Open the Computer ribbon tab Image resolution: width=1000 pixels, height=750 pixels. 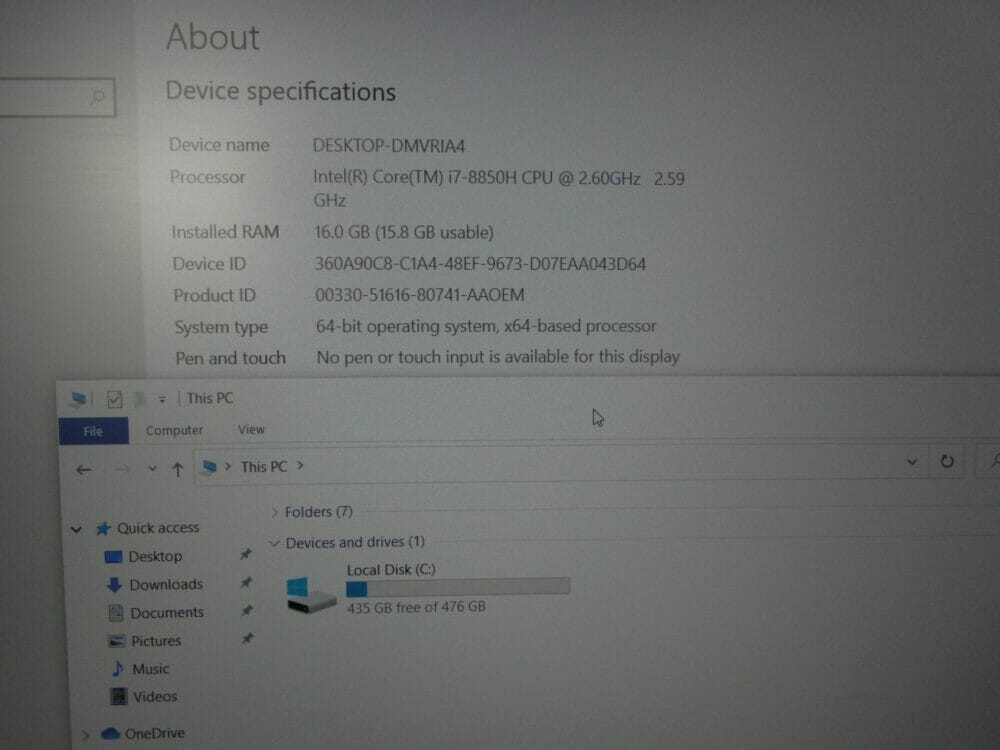[x=174, y=430]
